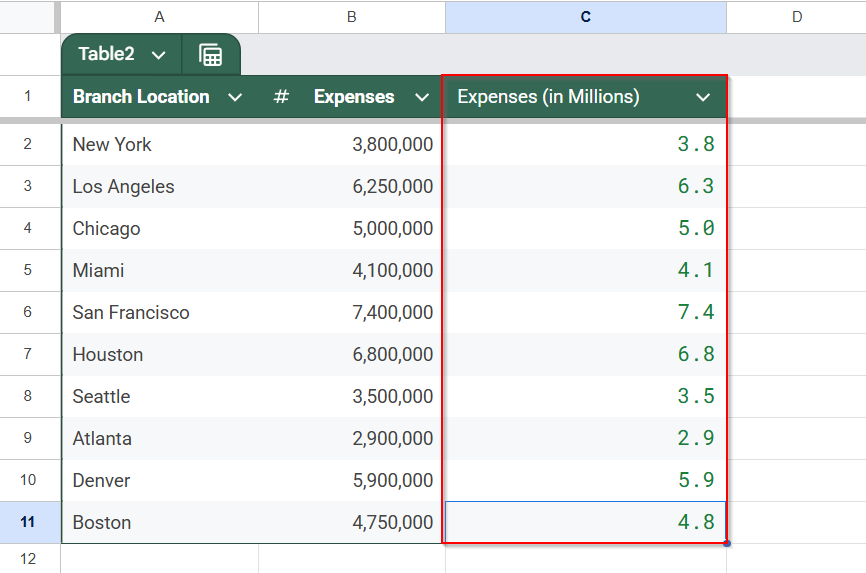Select row 5 header
Image resolution: width=866 pixels, height=573 pixels.
(28, 270)
